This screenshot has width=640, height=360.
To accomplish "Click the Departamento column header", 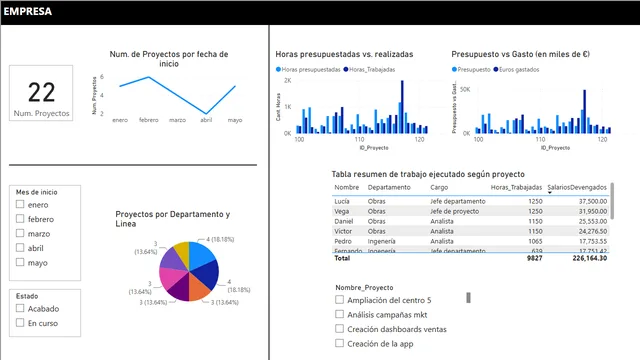I will [x=389, y=187].
